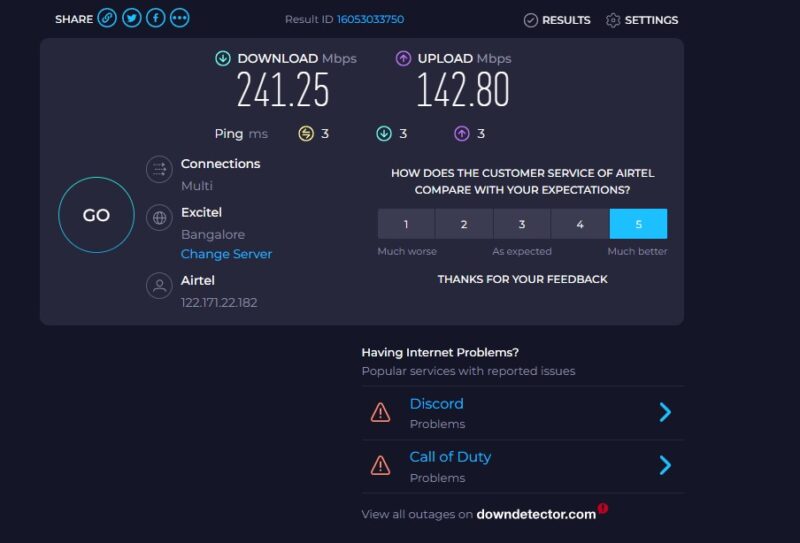Click the Change Server link
800x543 pixels.
point(226,254)
